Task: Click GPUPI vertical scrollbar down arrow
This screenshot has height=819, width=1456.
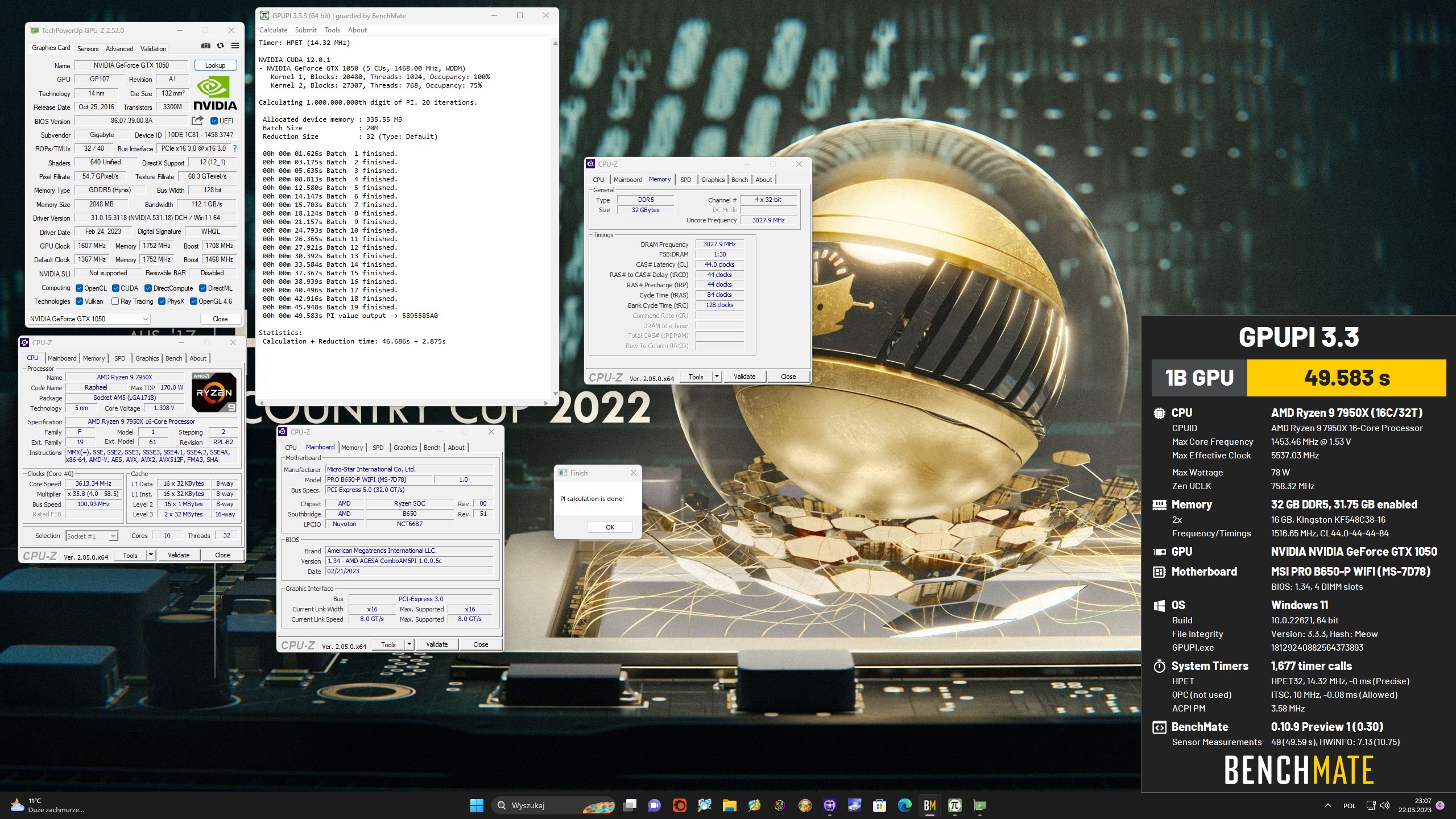Action: coord(555,393)
